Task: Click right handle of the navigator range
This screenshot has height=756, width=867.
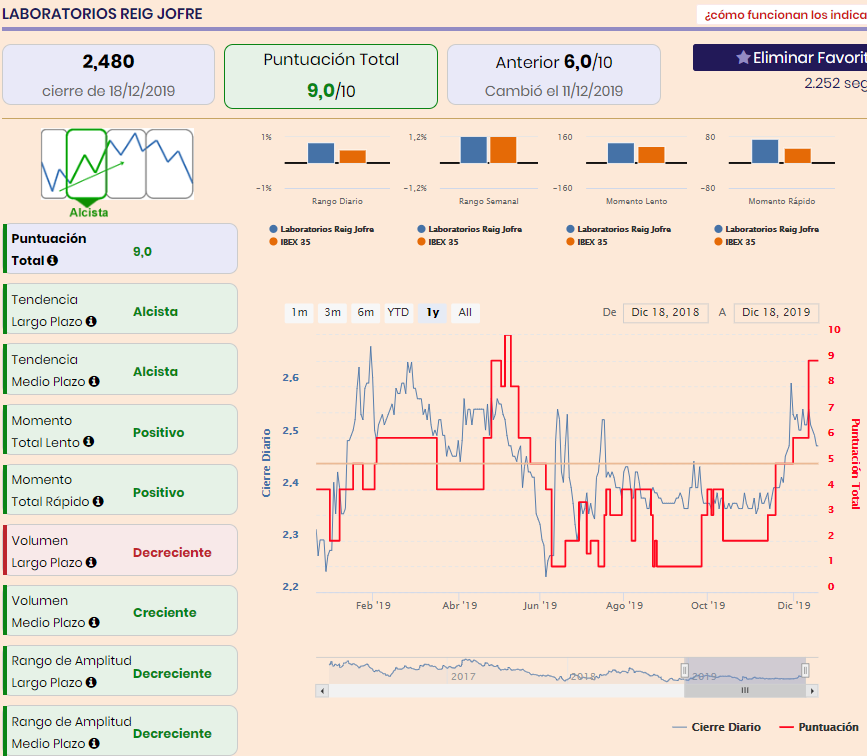Action: tap(805, 670)
